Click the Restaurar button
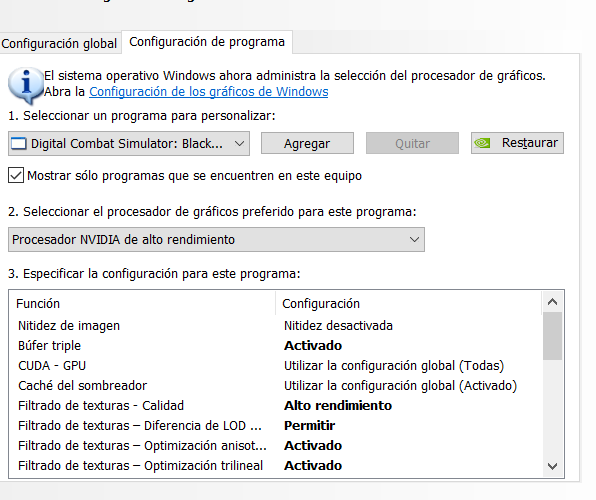Viewport: 596px width, 500px height. click(x=517, y=143)
